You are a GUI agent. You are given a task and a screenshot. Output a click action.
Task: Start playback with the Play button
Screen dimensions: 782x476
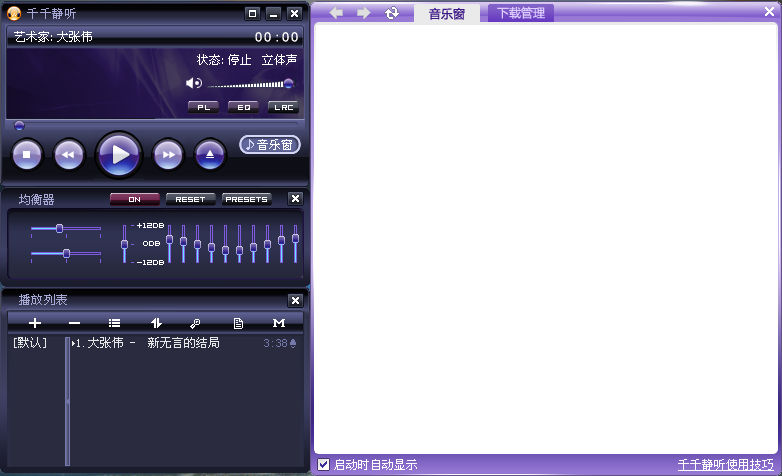click(119, 154)
